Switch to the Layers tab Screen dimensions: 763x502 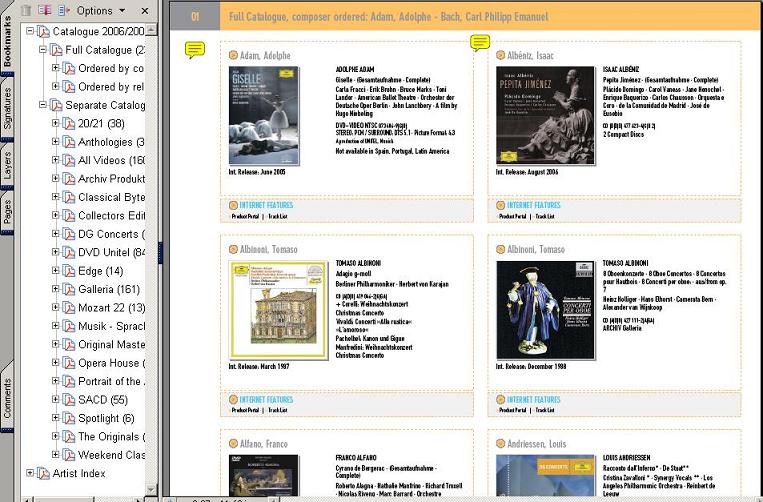tap(7, 165)
